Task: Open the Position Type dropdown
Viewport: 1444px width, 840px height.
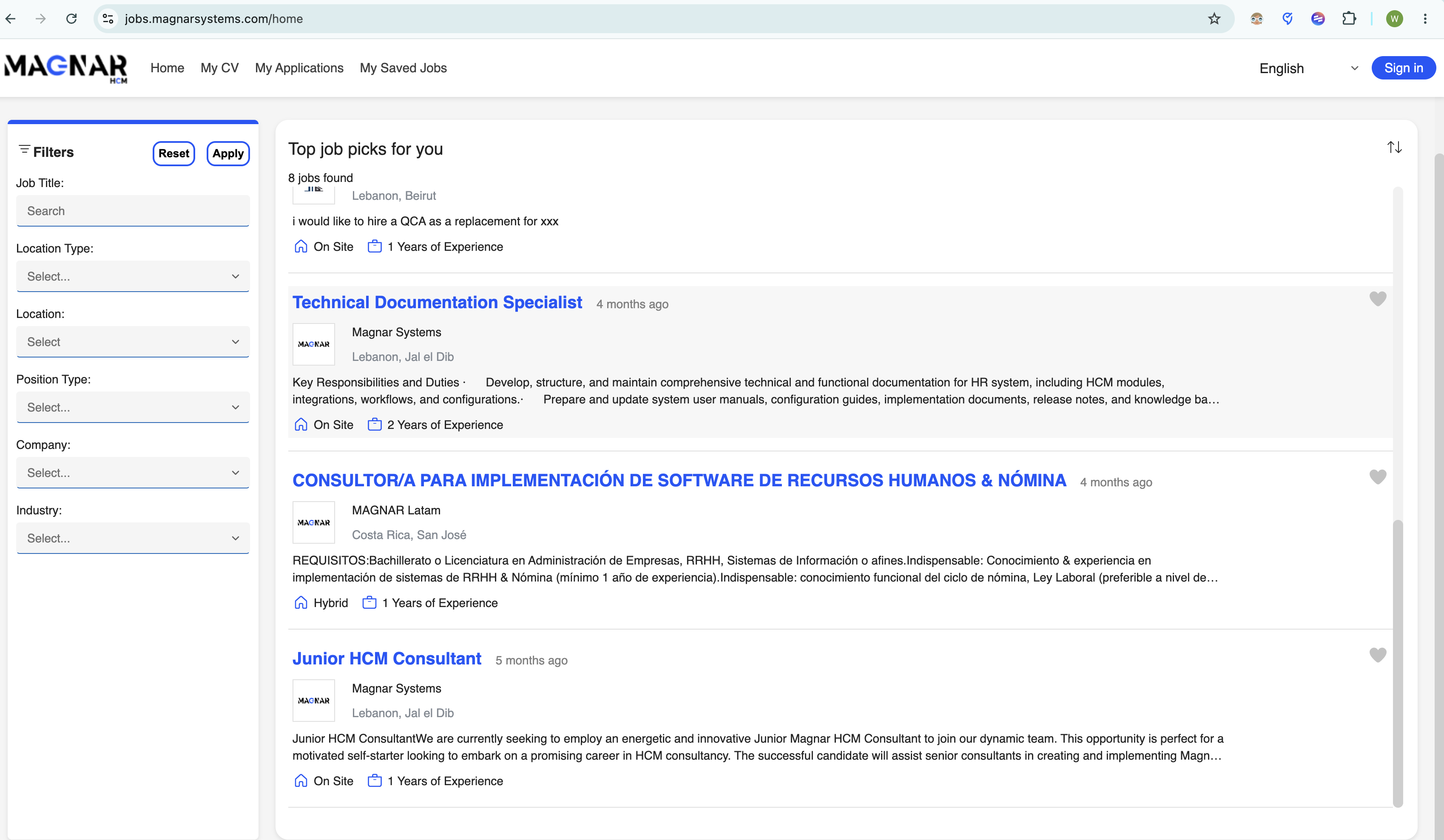Action: (x=133, y=407)
